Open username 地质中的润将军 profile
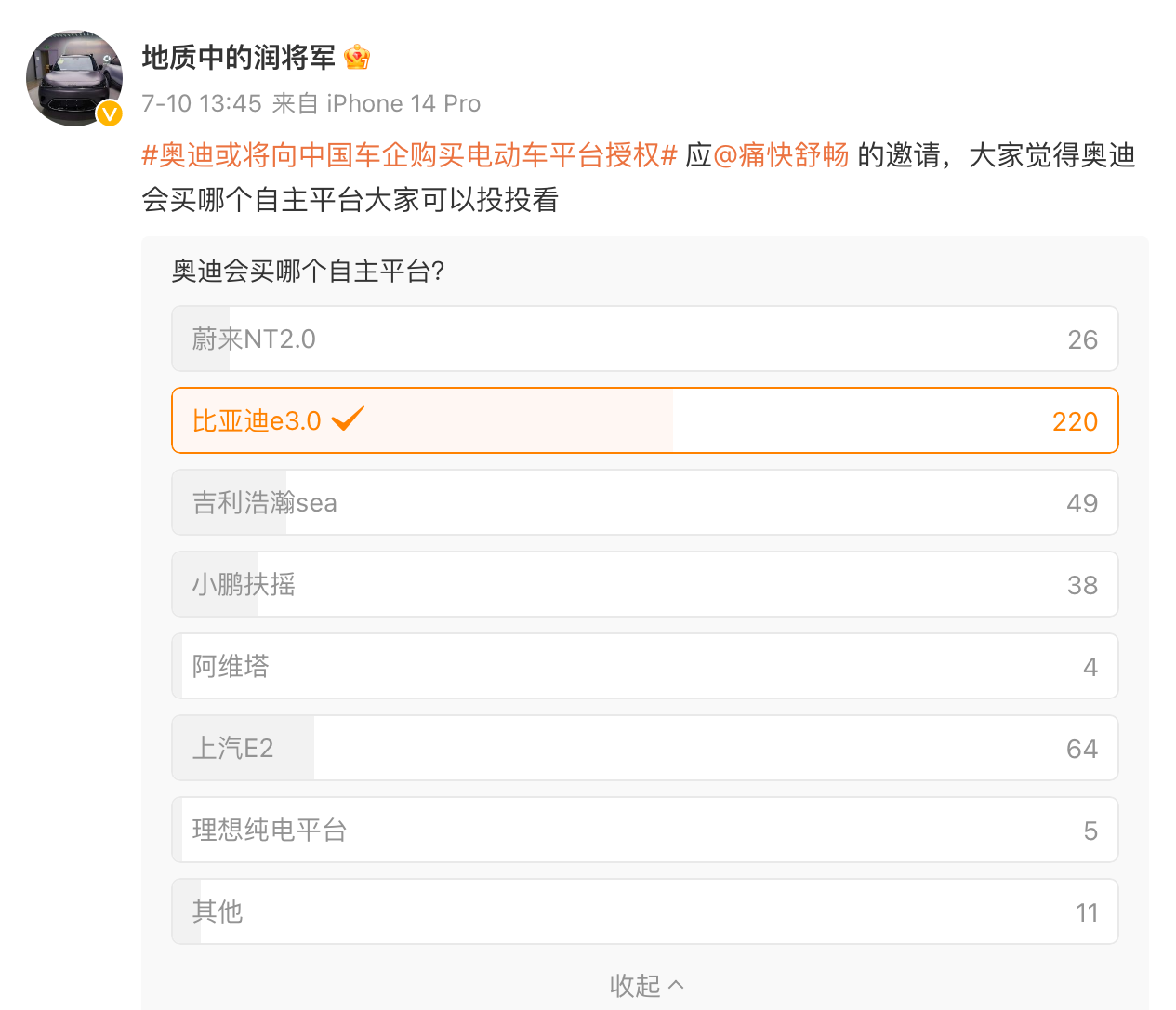The image size is (1176, 1010). [239, 58]
